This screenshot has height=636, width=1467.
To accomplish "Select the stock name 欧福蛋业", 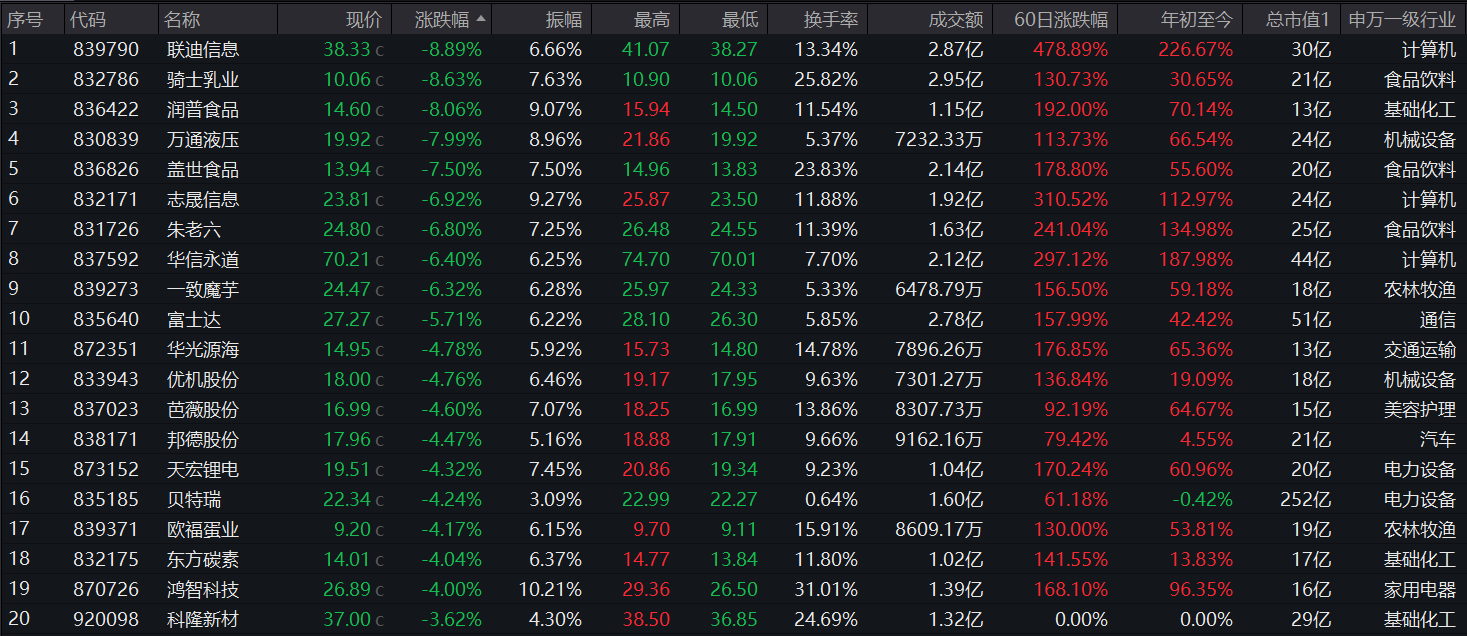I will click(203, 529).
